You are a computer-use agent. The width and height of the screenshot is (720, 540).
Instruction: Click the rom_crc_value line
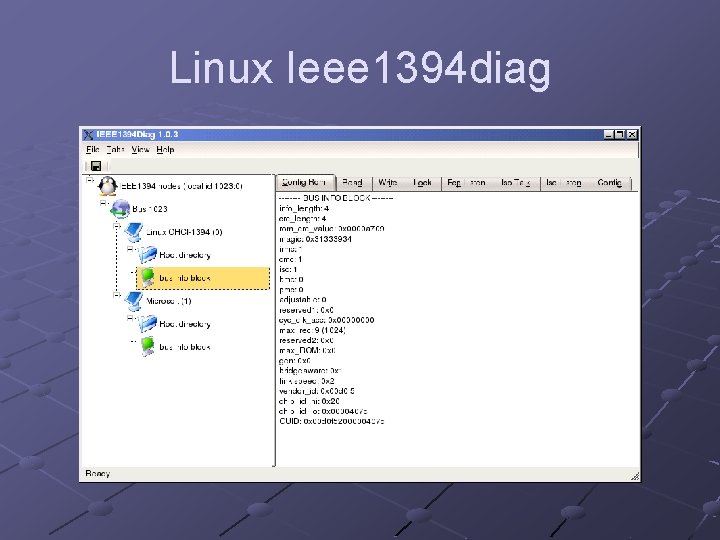[332, 228]
